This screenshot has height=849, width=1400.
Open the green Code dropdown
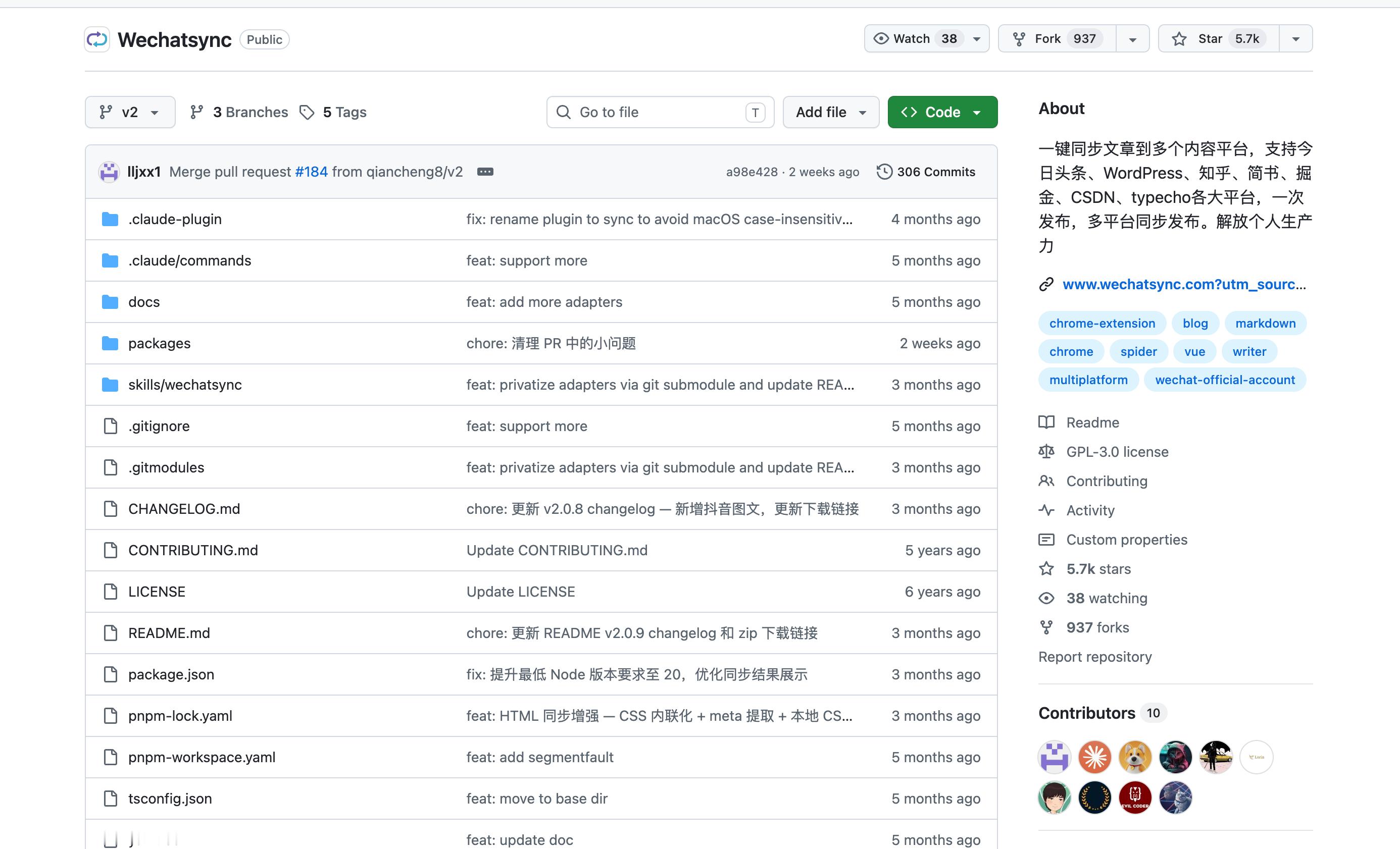point(942,112)
